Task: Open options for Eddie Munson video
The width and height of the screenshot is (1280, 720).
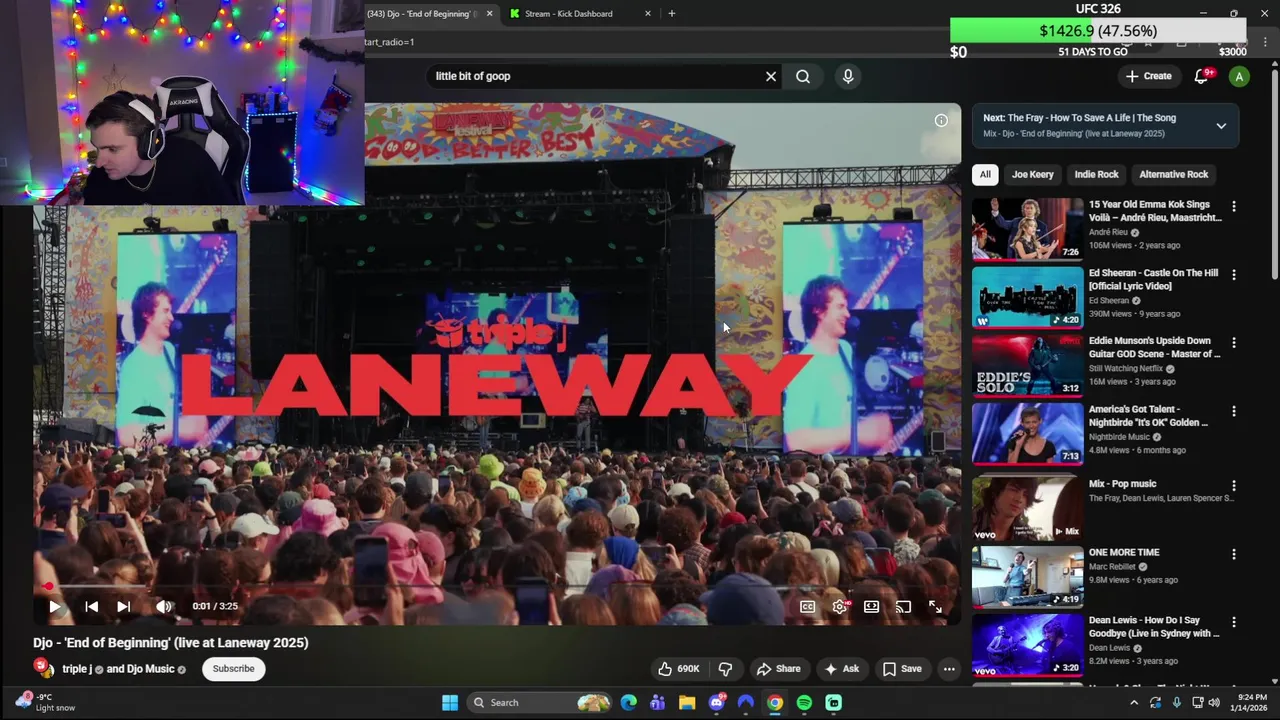Action: point(1234,342)
